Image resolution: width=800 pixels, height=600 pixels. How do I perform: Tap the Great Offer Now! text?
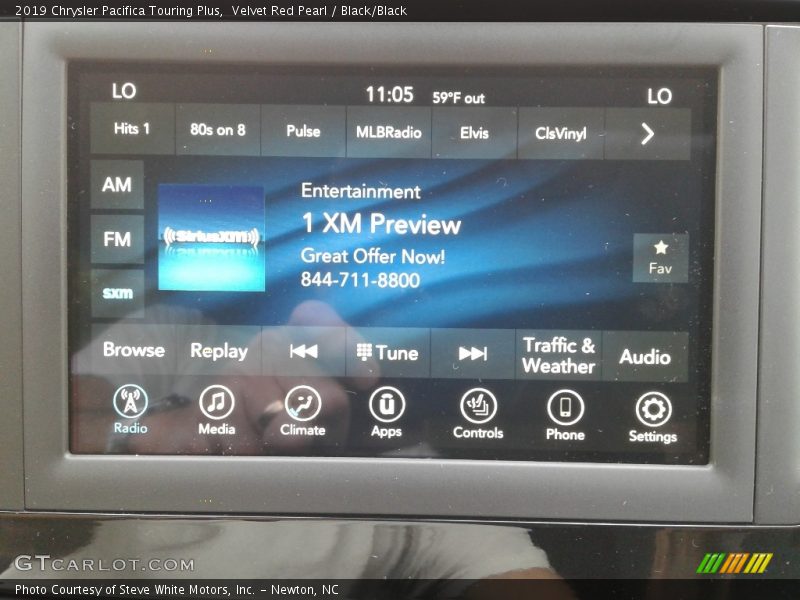click(x=373, y=256)
